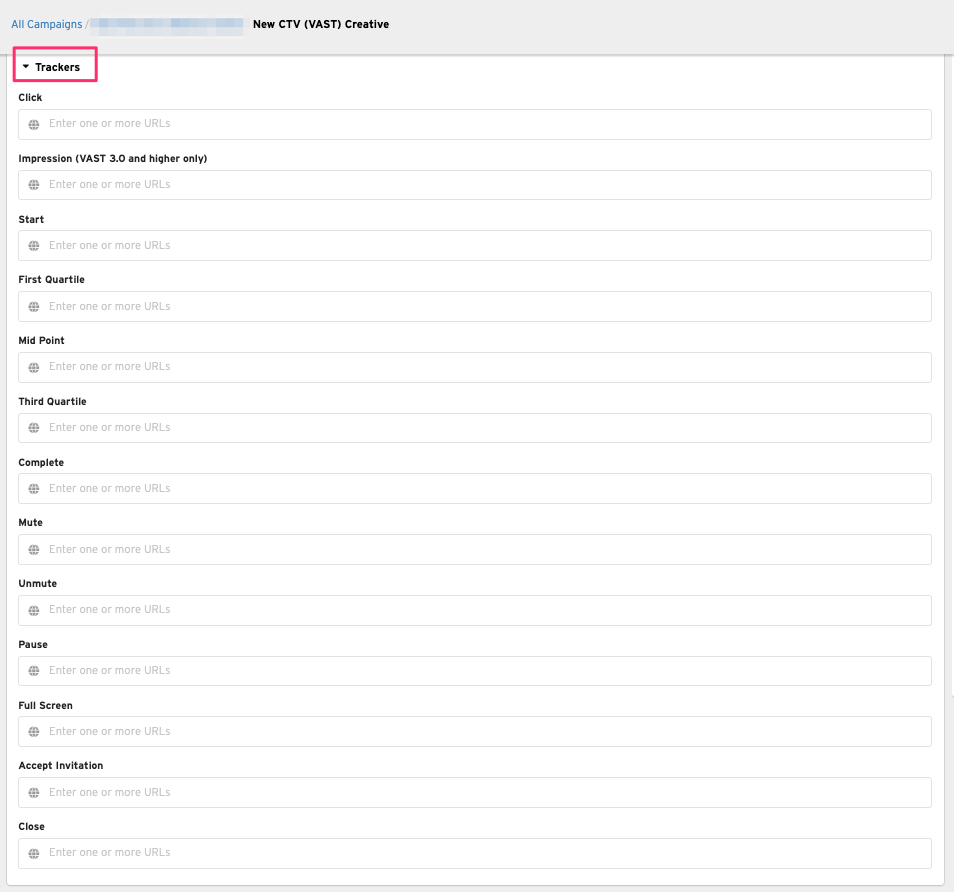Click the globe icon in Click tracker field
Viewport: 954px width, 892px height.
pyautogui.click(x=34, y=124)
